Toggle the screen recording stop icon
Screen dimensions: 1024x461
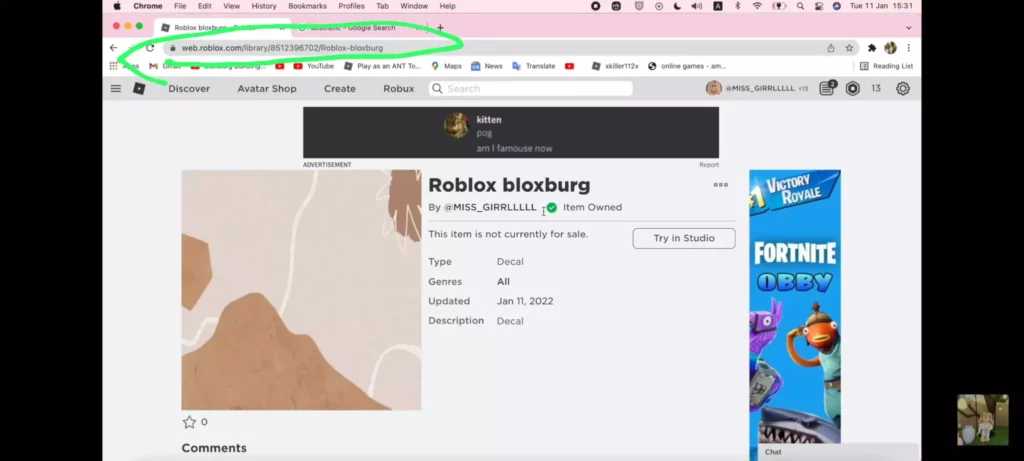point(596,6)
